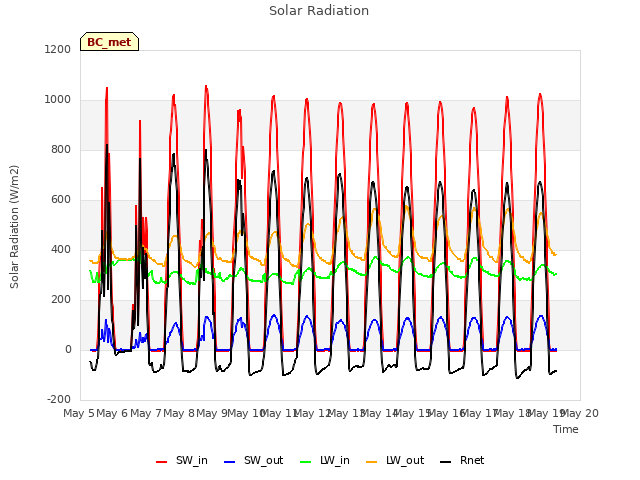
Task: Click the green LW_in legend swatch
Action: tap(306, 462)
